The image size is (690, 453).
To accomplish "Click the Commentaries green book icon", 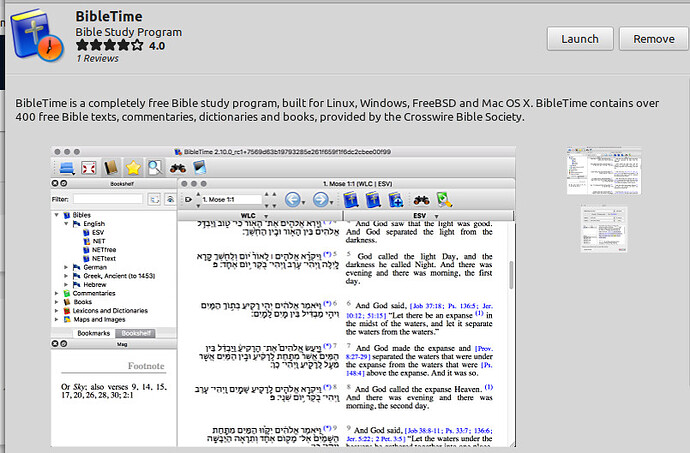I will [67, 293].
